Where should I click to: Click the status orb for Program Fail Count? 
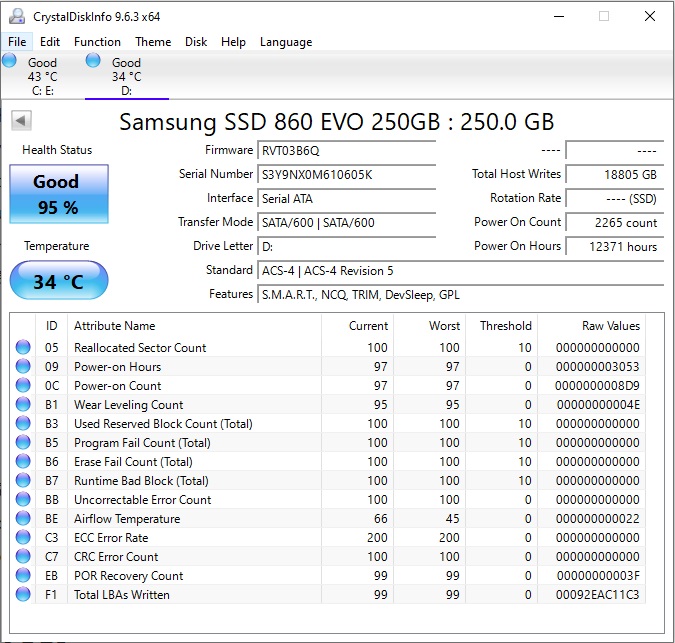[23, 442]
